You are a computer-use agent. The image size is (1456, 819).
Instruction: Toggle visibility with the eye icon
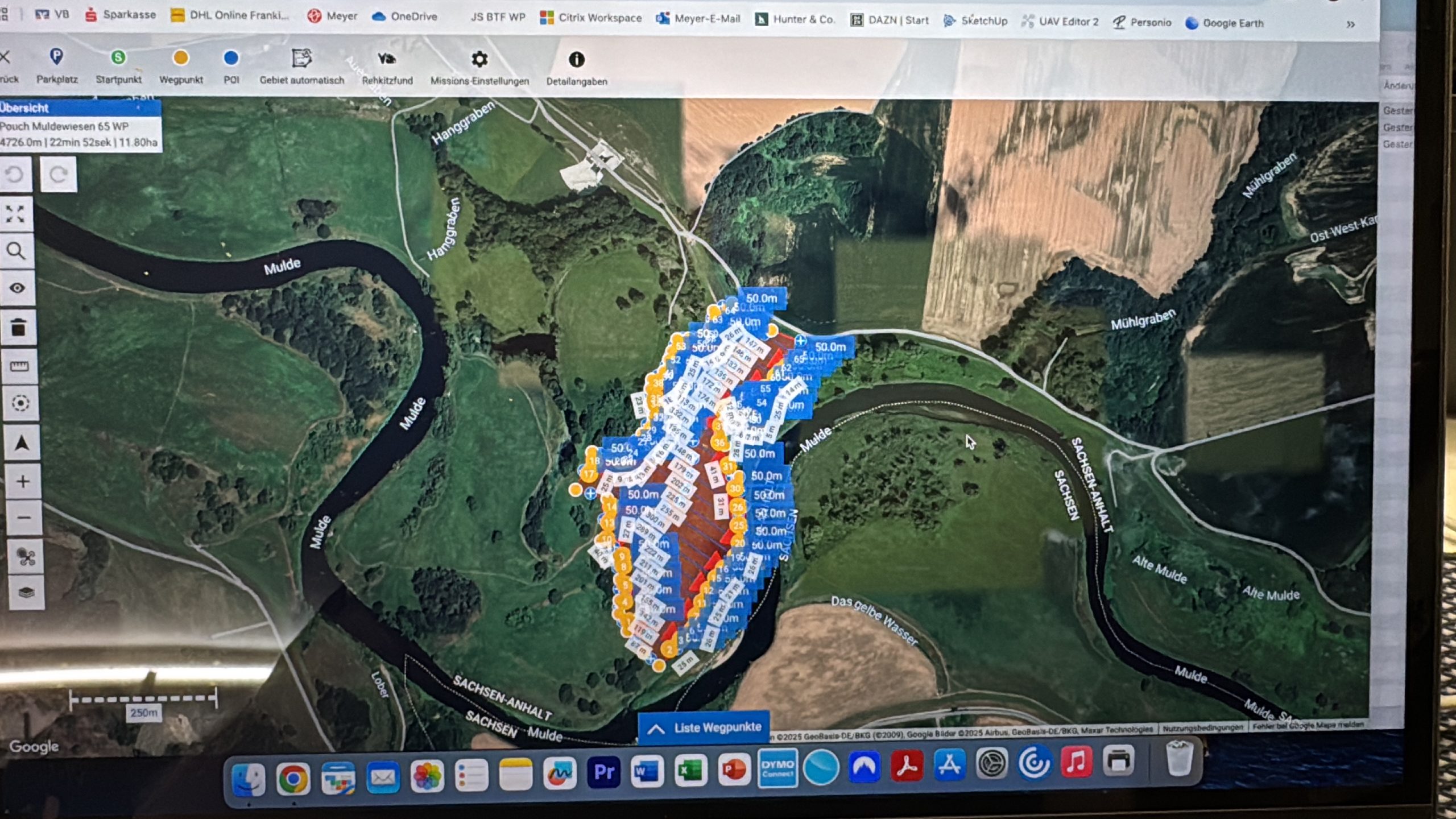point(17,288)
